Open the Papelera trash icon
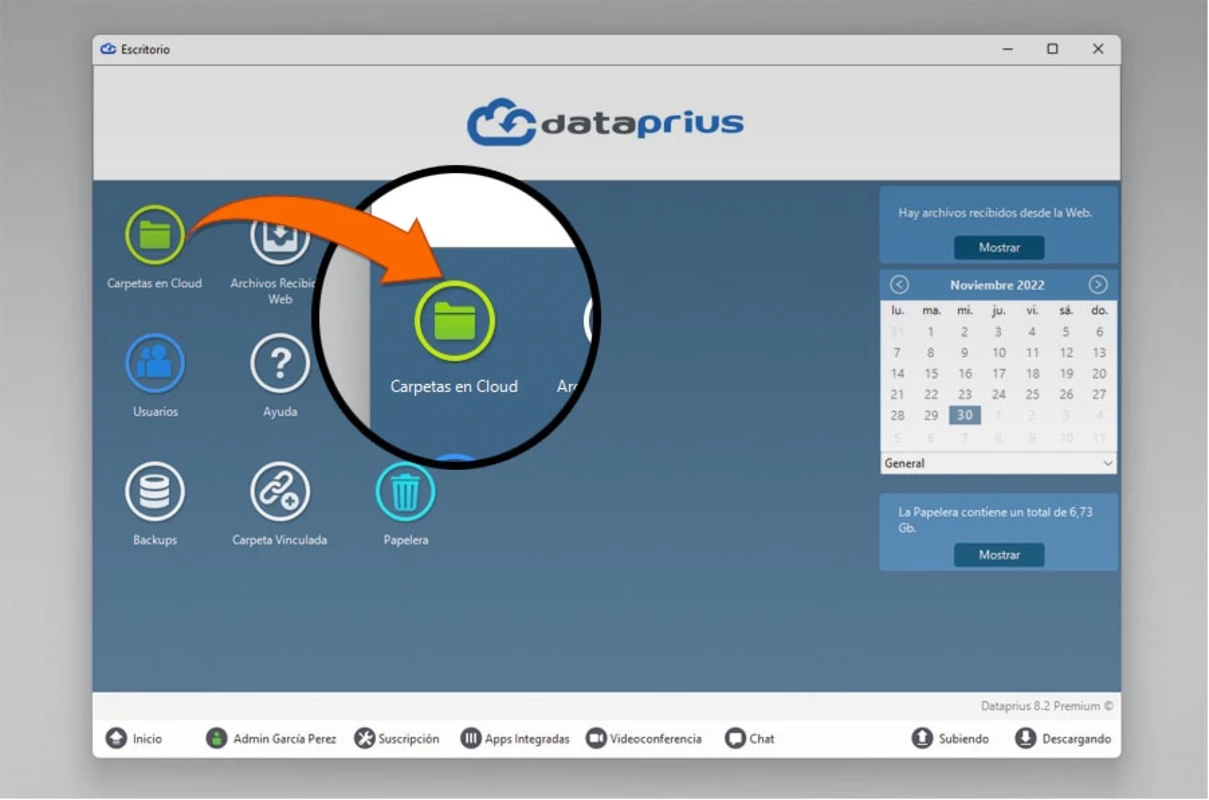This screenshot has height=800, width=1209. click(405, 491)
